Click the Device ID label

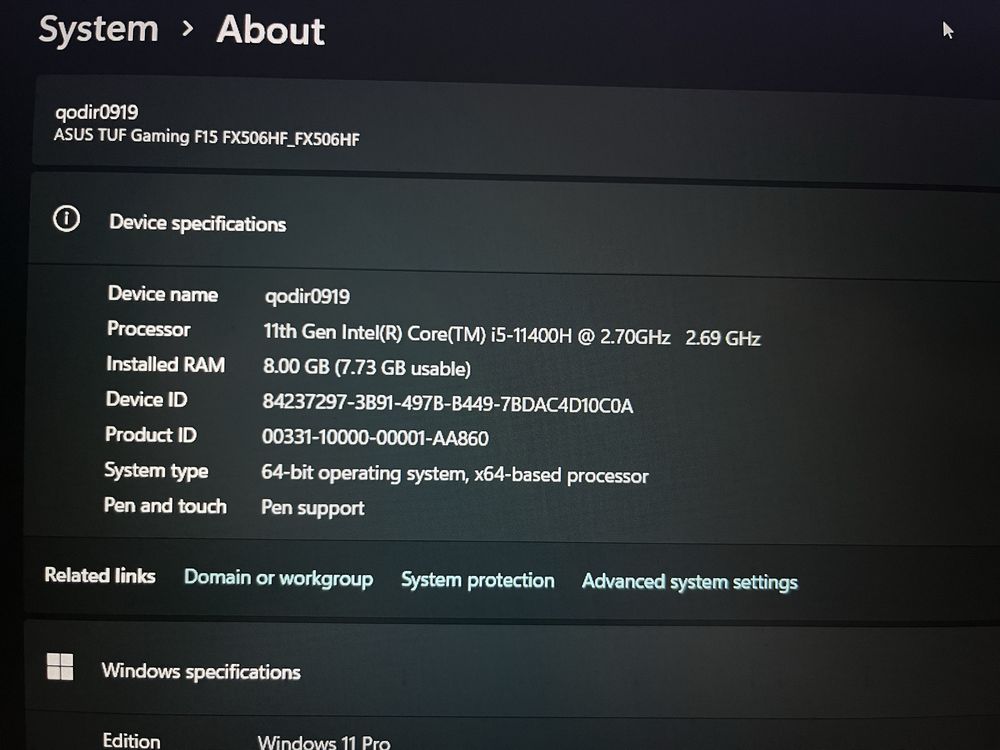(146, 399)
